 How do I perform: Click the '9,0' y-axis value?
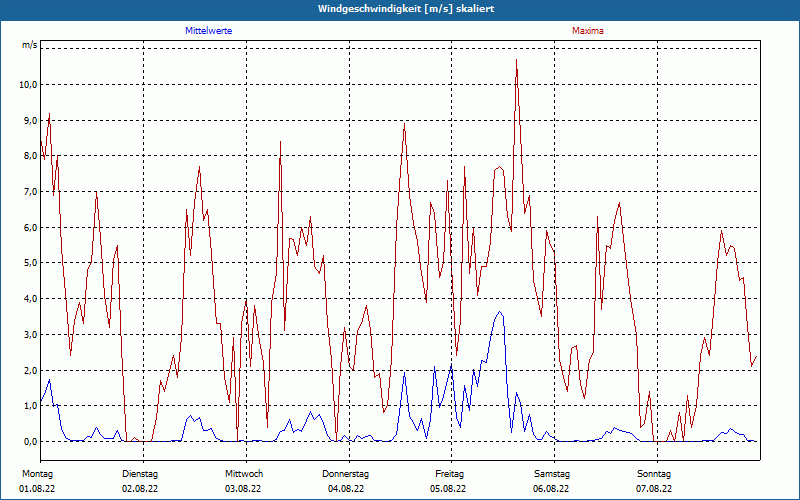(x=31, y=120)
